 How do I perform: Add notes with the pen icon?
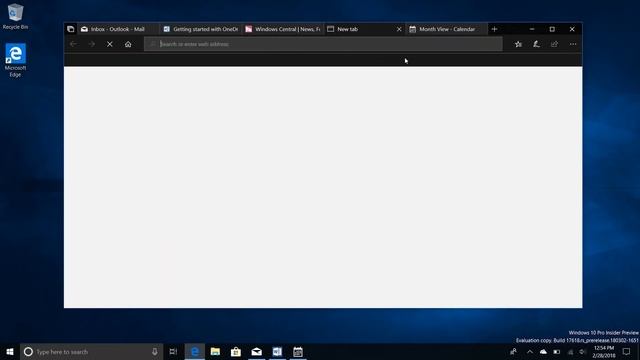[x=536, y=44]
